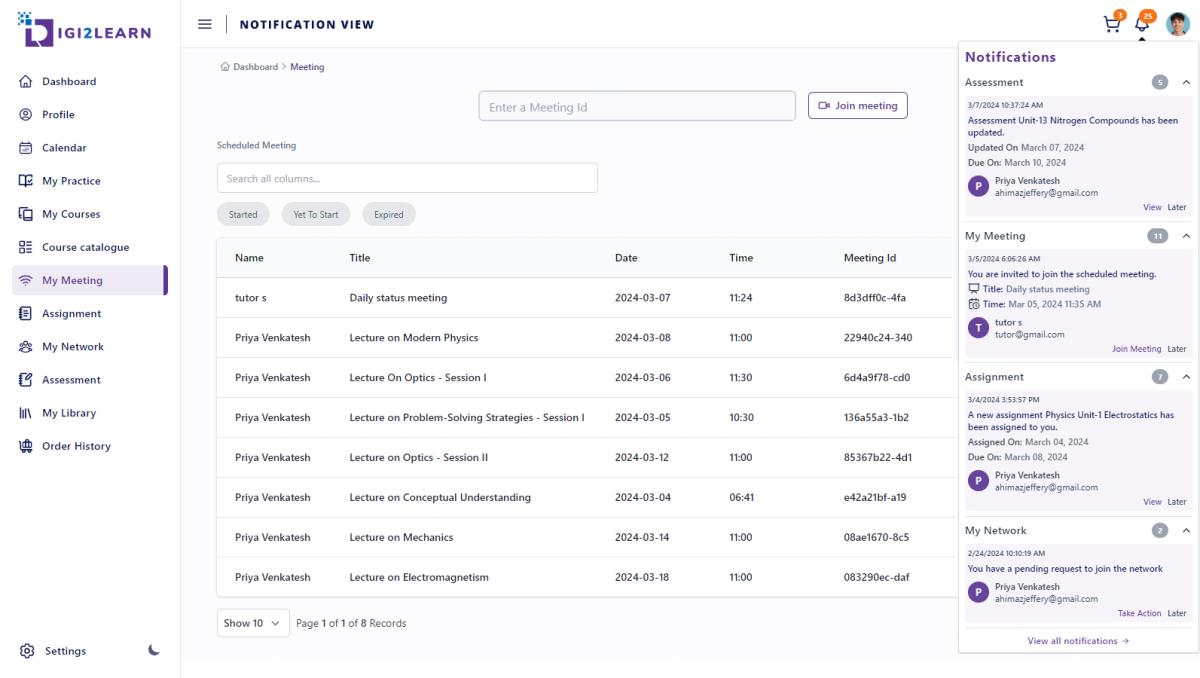This screenshot has height=678, width=1200.
Task: Toggle the hamburger sidebar menu icon
Action: tap(205, 24)
